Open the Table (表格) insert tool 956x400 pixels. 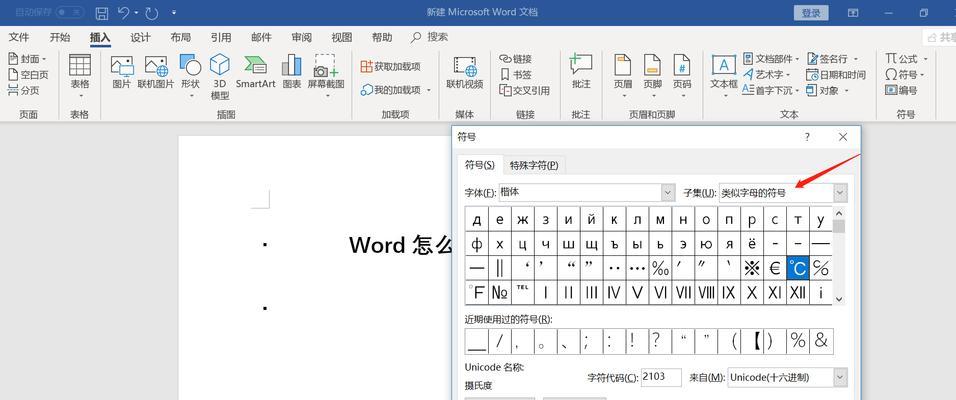80,76
